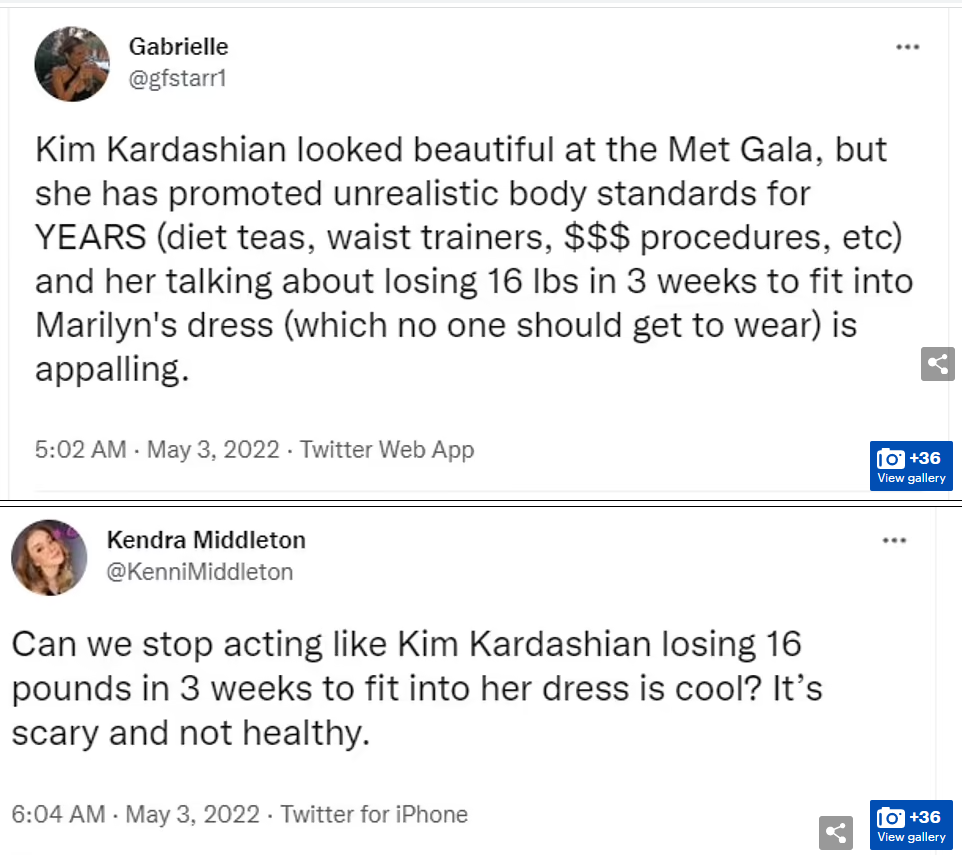
Task: Click Gabrielle's tweet text about Met Gala
Action: 474,259
